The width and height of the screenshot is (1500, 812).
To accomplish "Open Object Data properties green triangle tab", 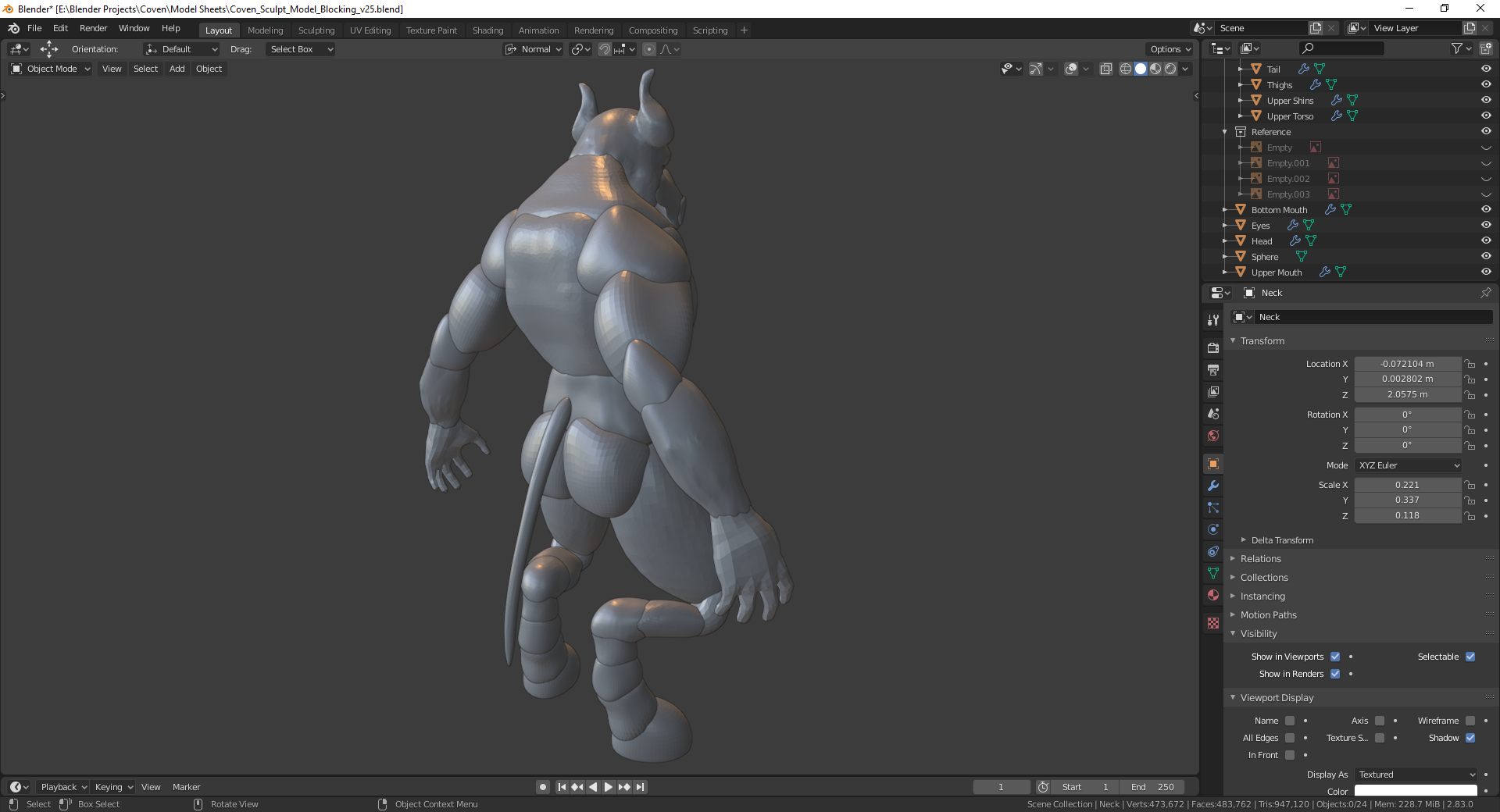I will point(1213,573).
